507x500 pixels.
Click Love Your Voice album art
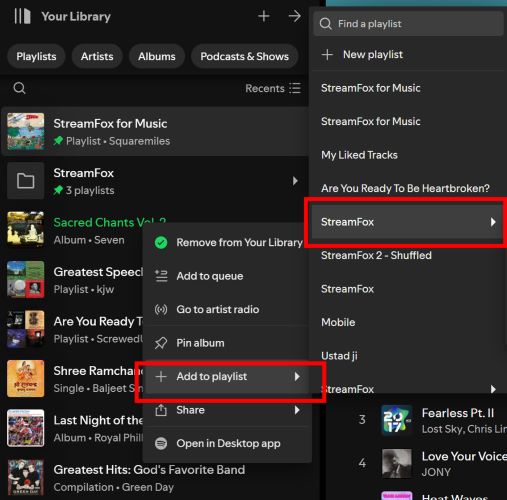point(397,463)
